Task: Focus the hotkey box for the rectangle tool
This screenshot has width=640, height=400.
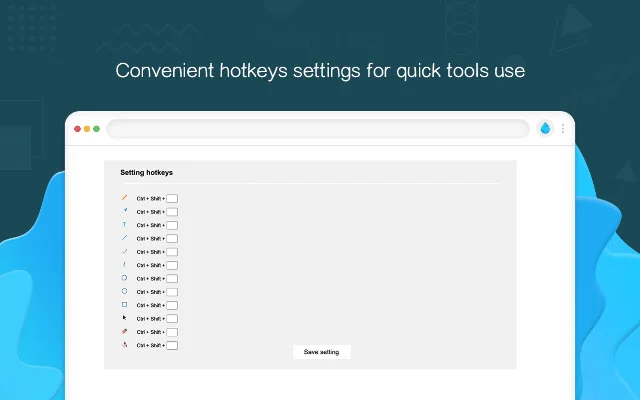Action: (x=172, y=305)
